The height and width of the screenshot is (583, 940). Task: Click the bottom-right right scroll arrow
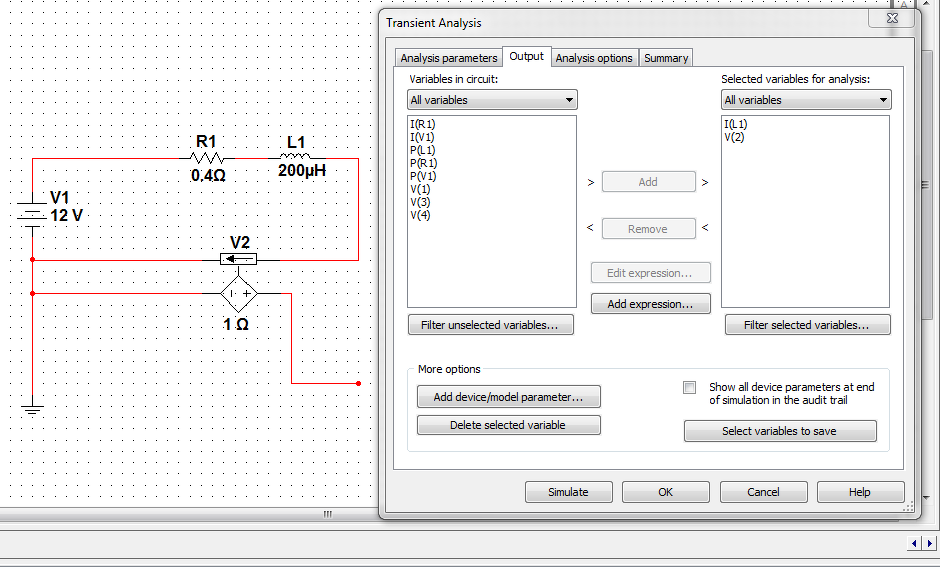coord(929,543)
